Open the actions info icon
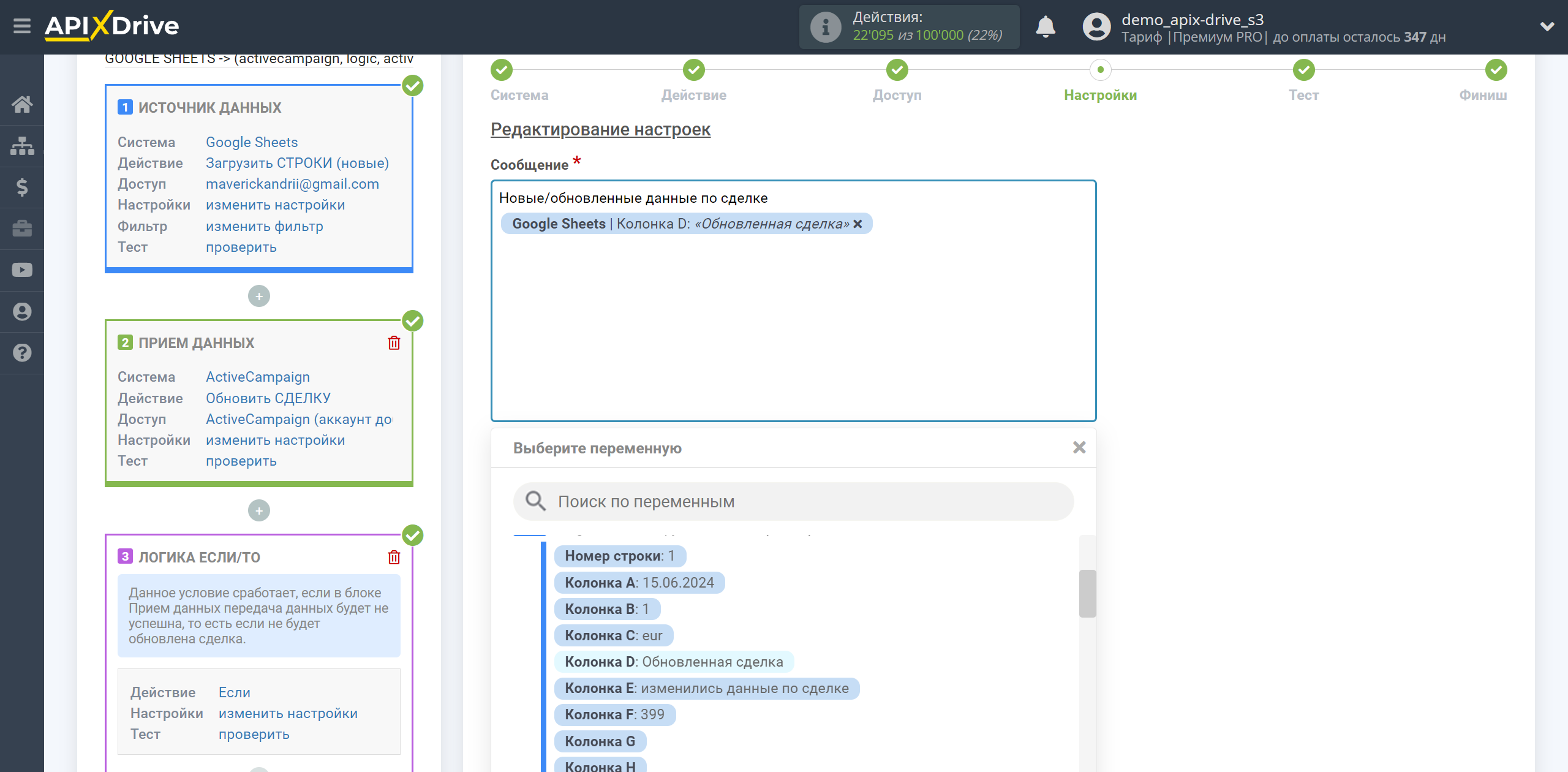The image size is (1568, 772). click(x=826, y=27)
